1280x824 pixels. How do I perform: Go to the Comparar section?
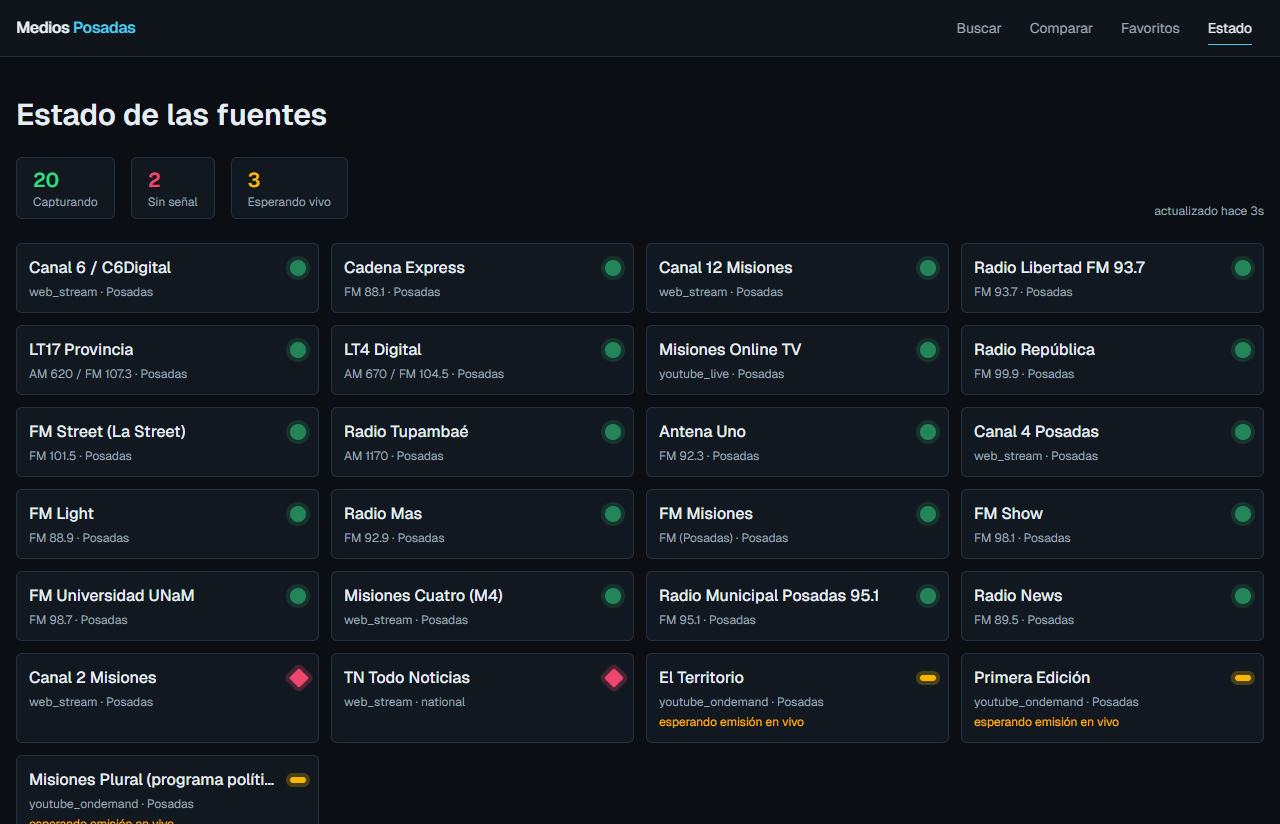click(x=1061, y=28)
